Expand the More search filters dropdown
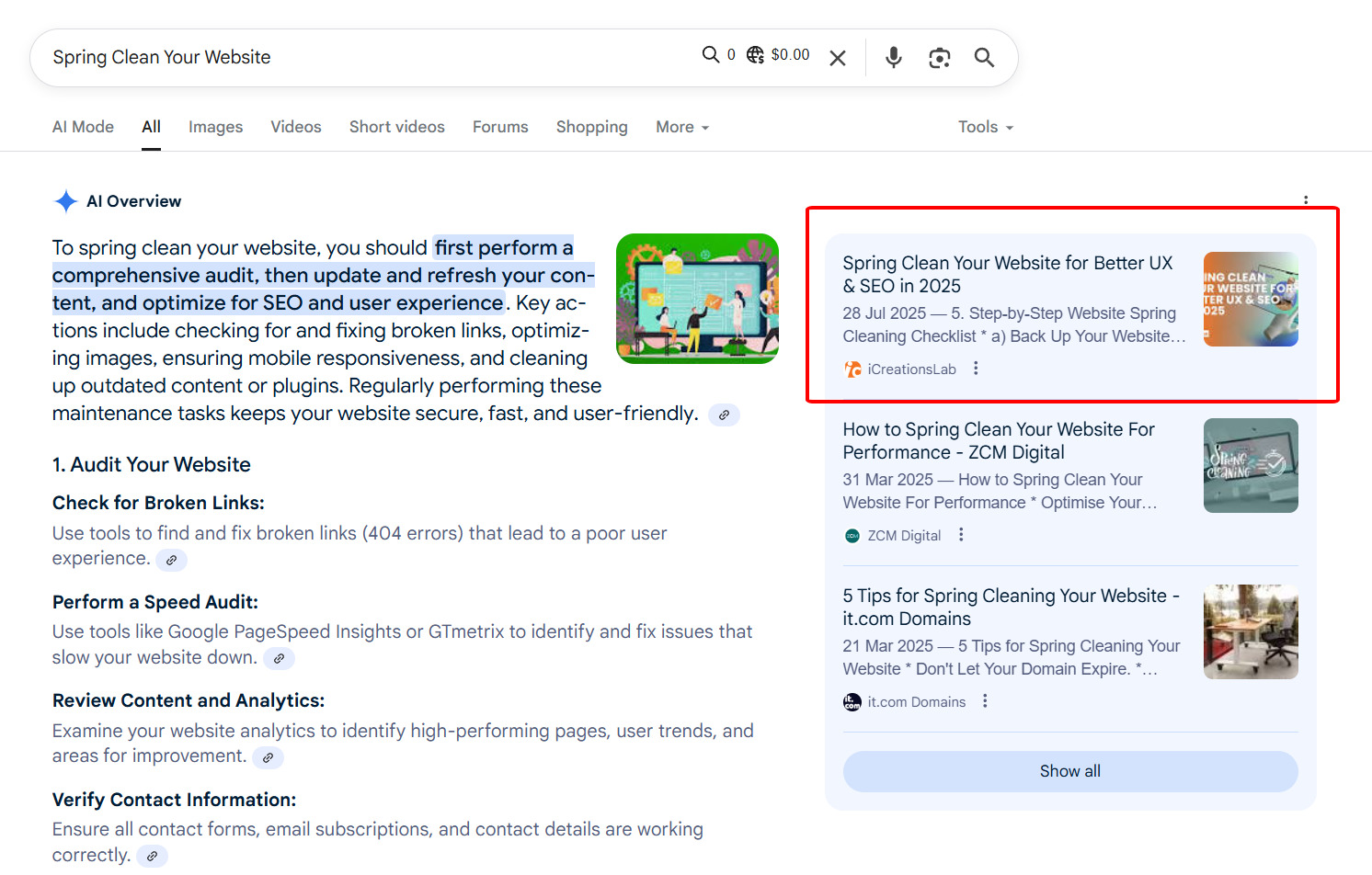1372x875 pixels. click(681, 127)
